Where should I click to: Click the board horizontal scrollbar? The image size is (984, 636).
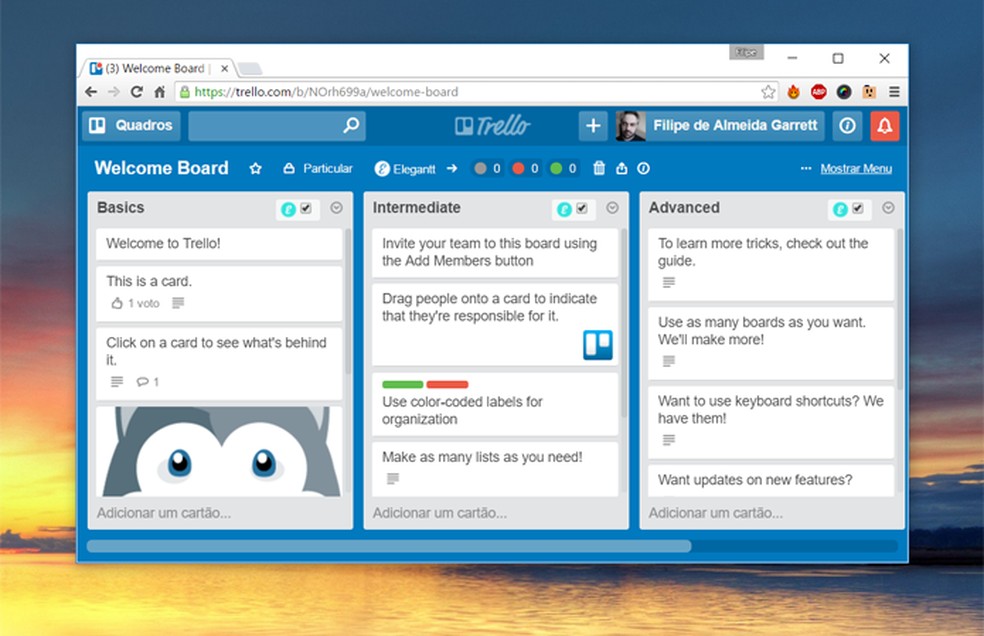click(x=389, y=546)
